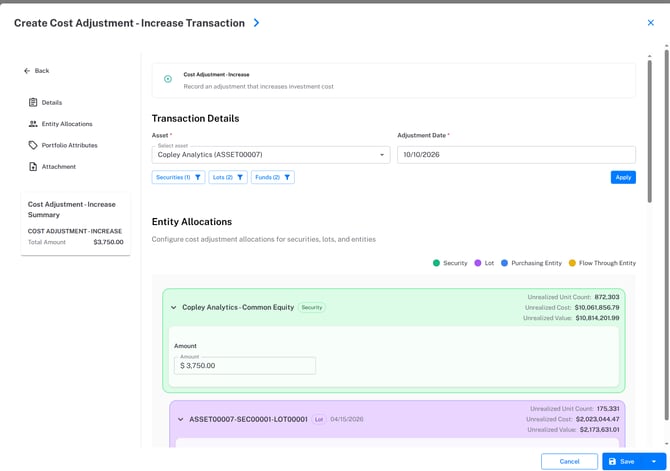This screenshot has width=670, height=471.
Task: Click the Transaction Details heading
Action: [195, 118]
